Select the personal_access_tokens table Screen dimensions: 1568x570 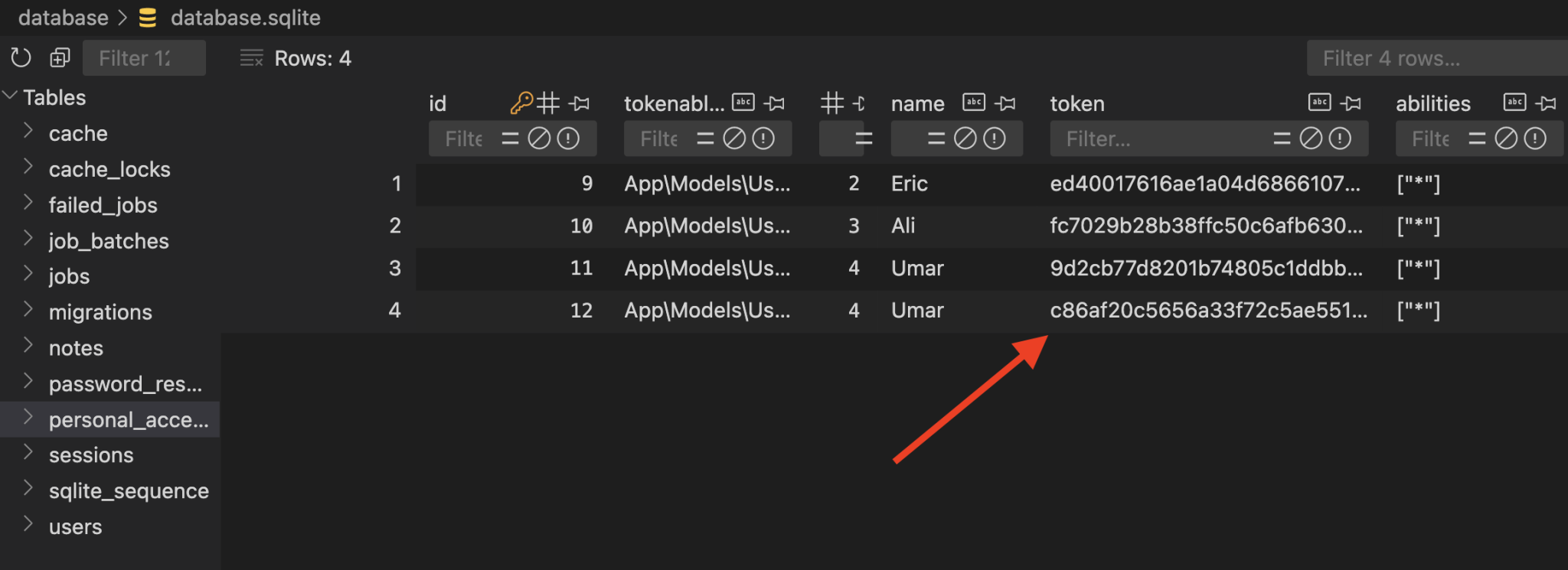coord(128,419)
